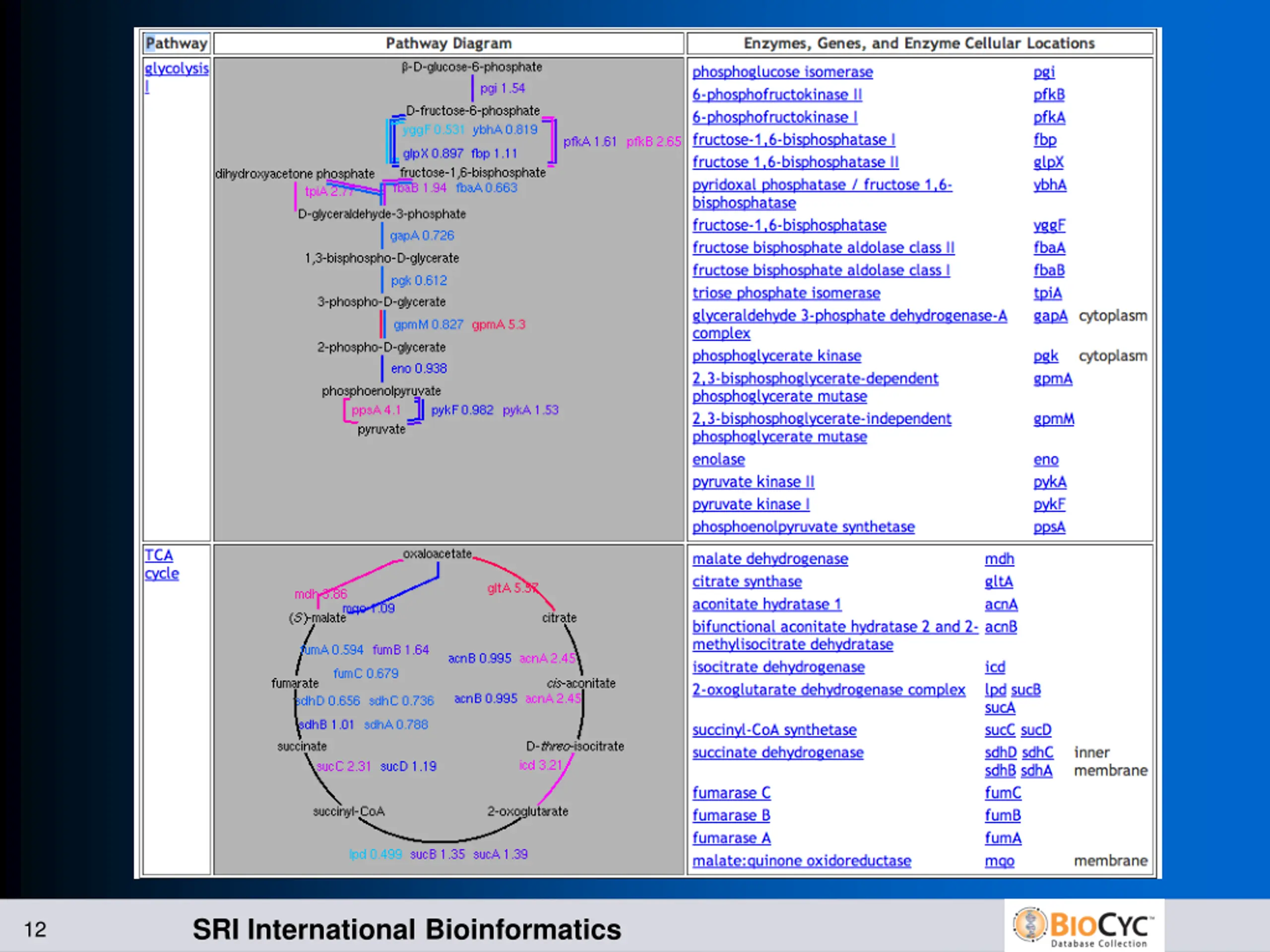Open the gltA gene link
1270x952 pixels.
click(999, 581)
